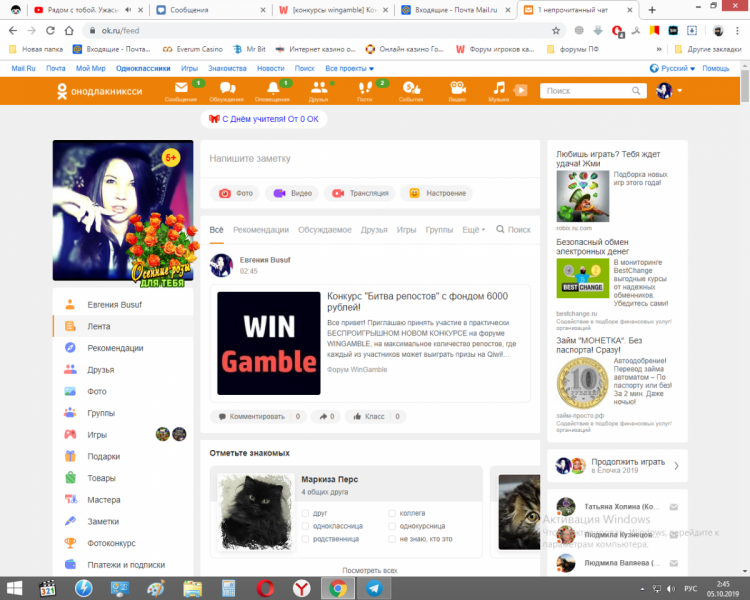Screen dimensions: 750x600
Task: Click the Комментировать button under the post
Action: tap(258, 417)
